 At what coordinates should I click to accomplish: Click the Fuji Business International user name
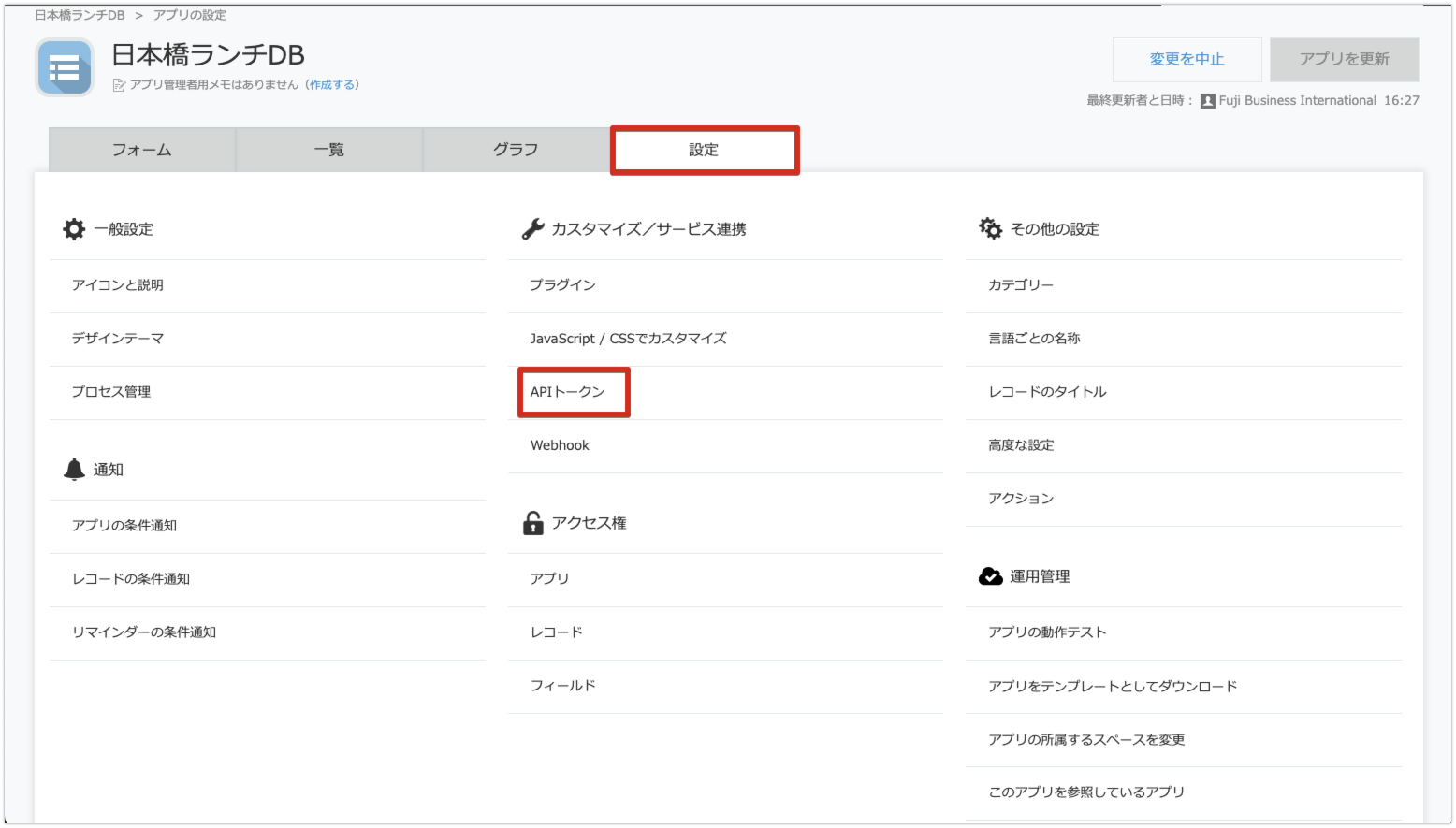click(x=1297, y=101)
